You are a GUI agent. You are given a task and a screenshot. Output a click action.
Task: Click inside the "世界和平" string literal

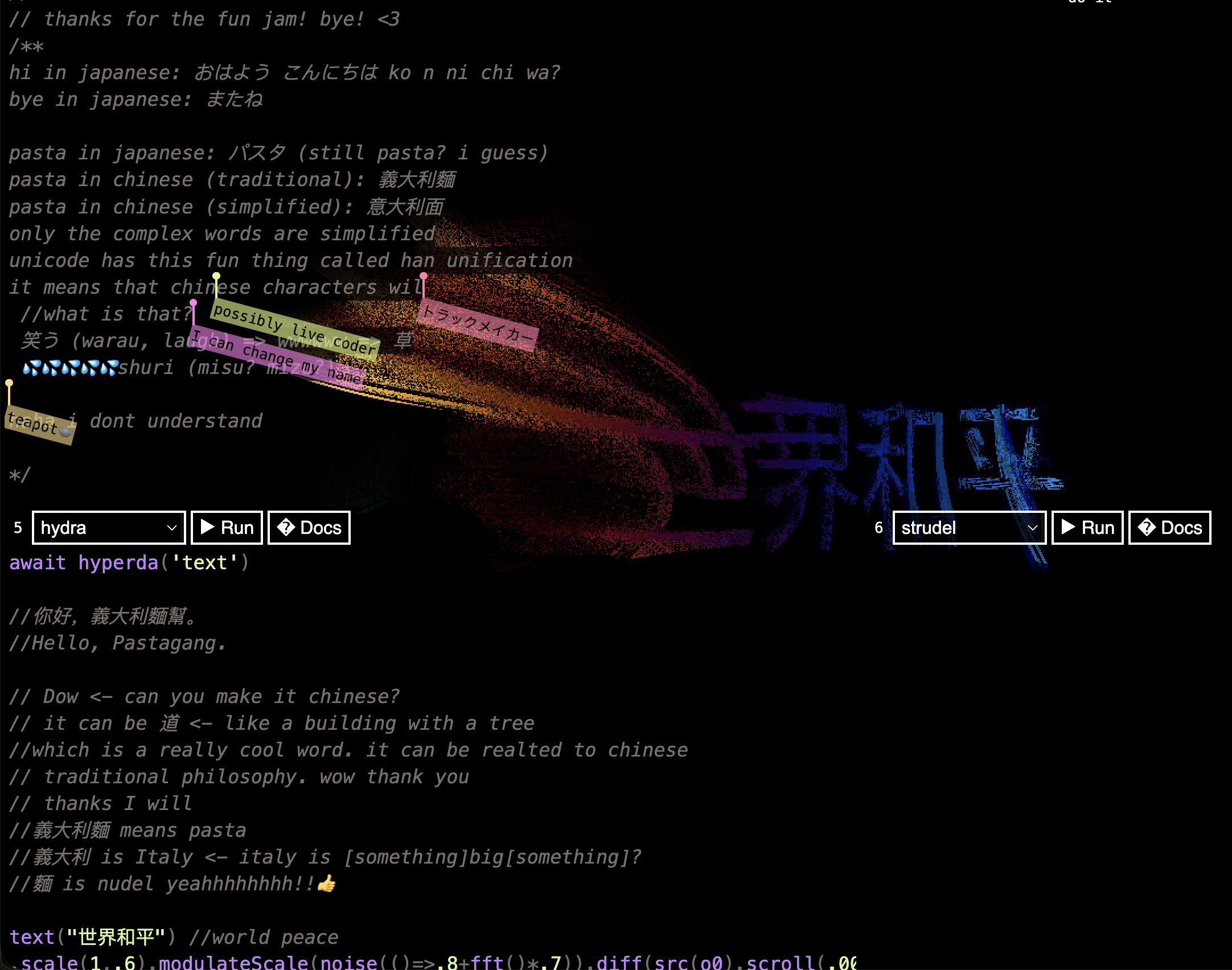116,937
